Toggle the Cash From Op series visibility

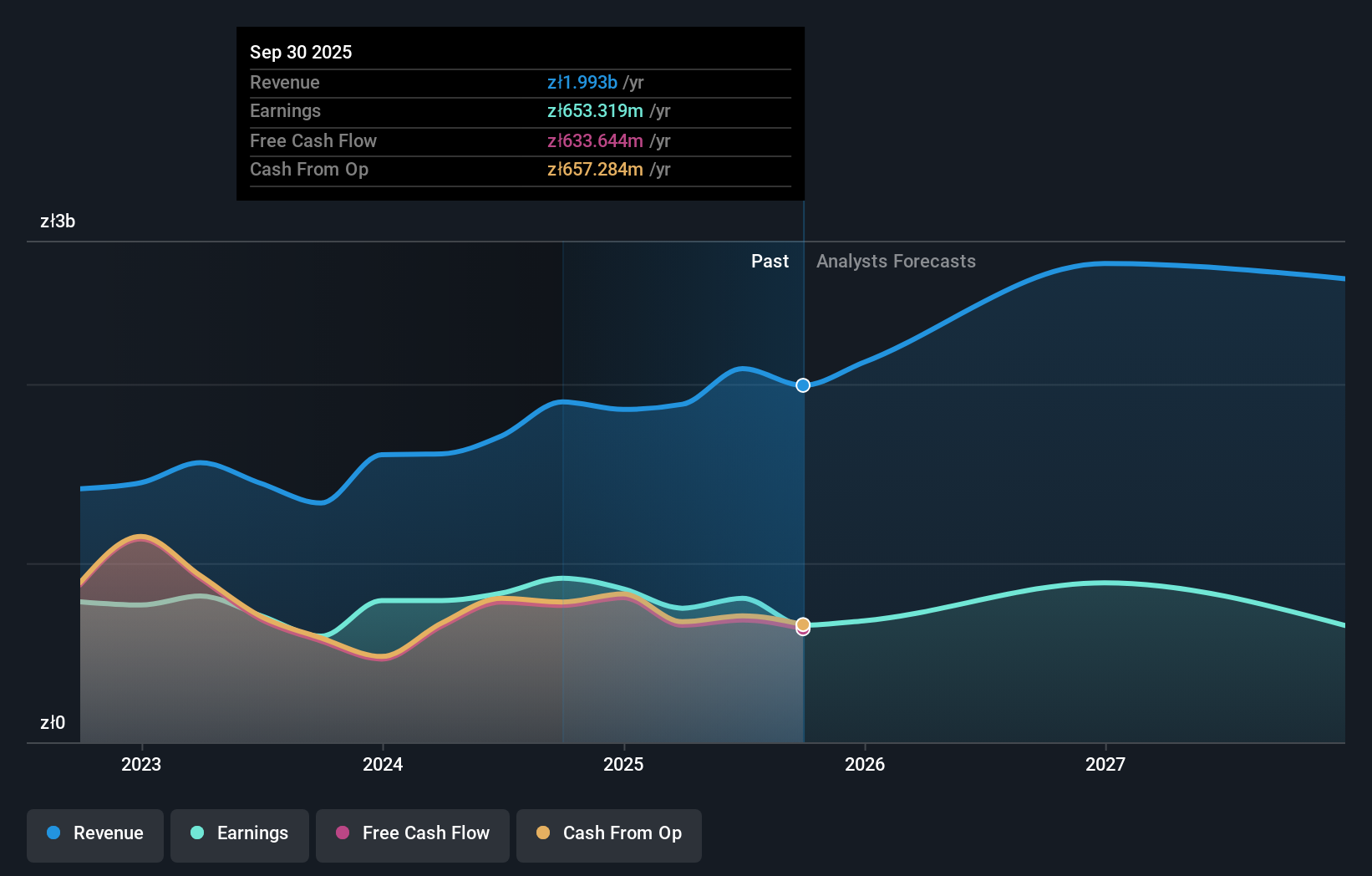pyautogui.click(x=608, y=834)
